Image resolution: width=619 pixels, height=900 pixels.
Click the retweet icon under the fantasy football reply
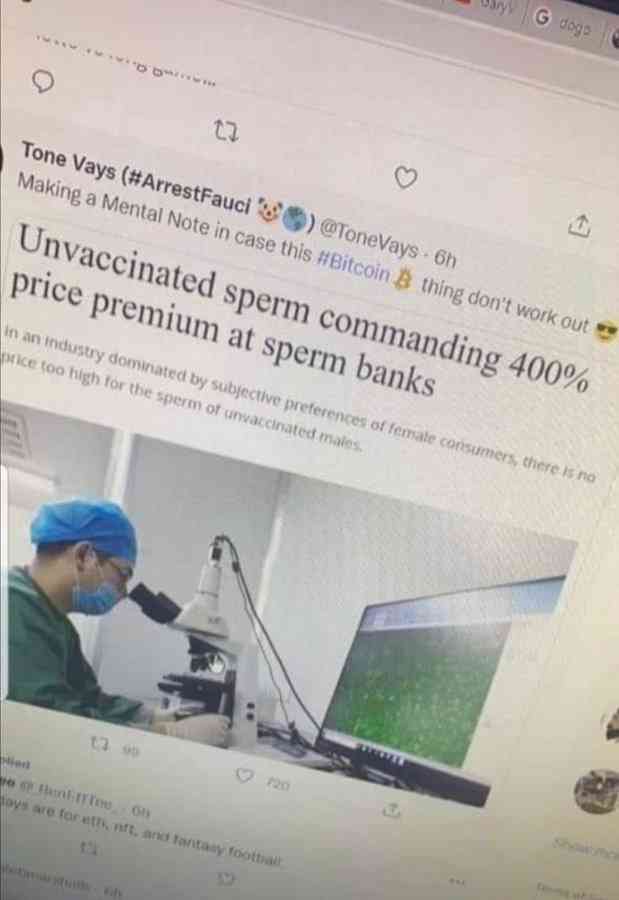[x=88, y=848]
